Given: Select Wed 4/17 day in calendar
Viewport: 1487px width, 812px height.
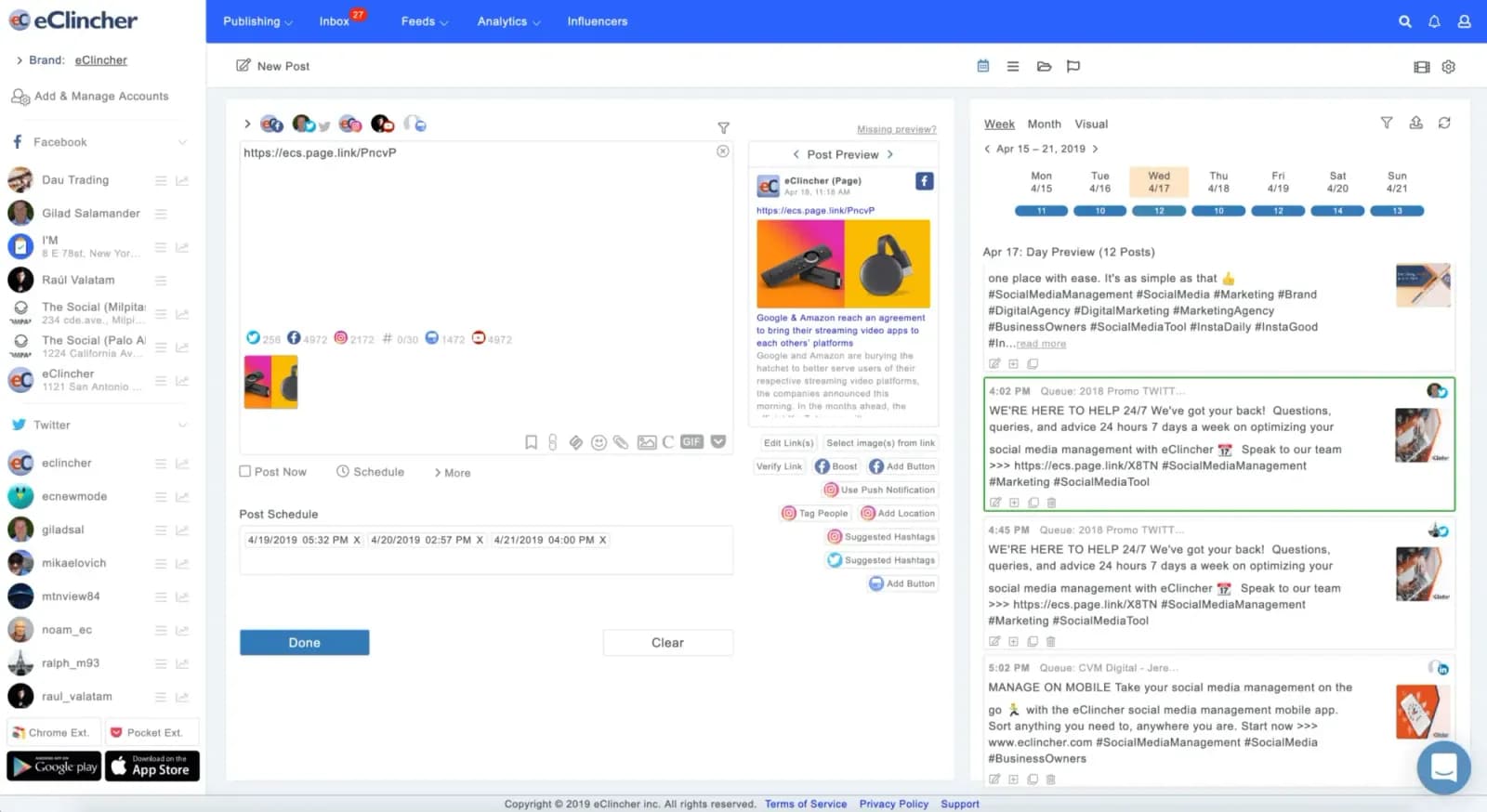Looking at the screenshot, I should click(x=1159, y=182).
